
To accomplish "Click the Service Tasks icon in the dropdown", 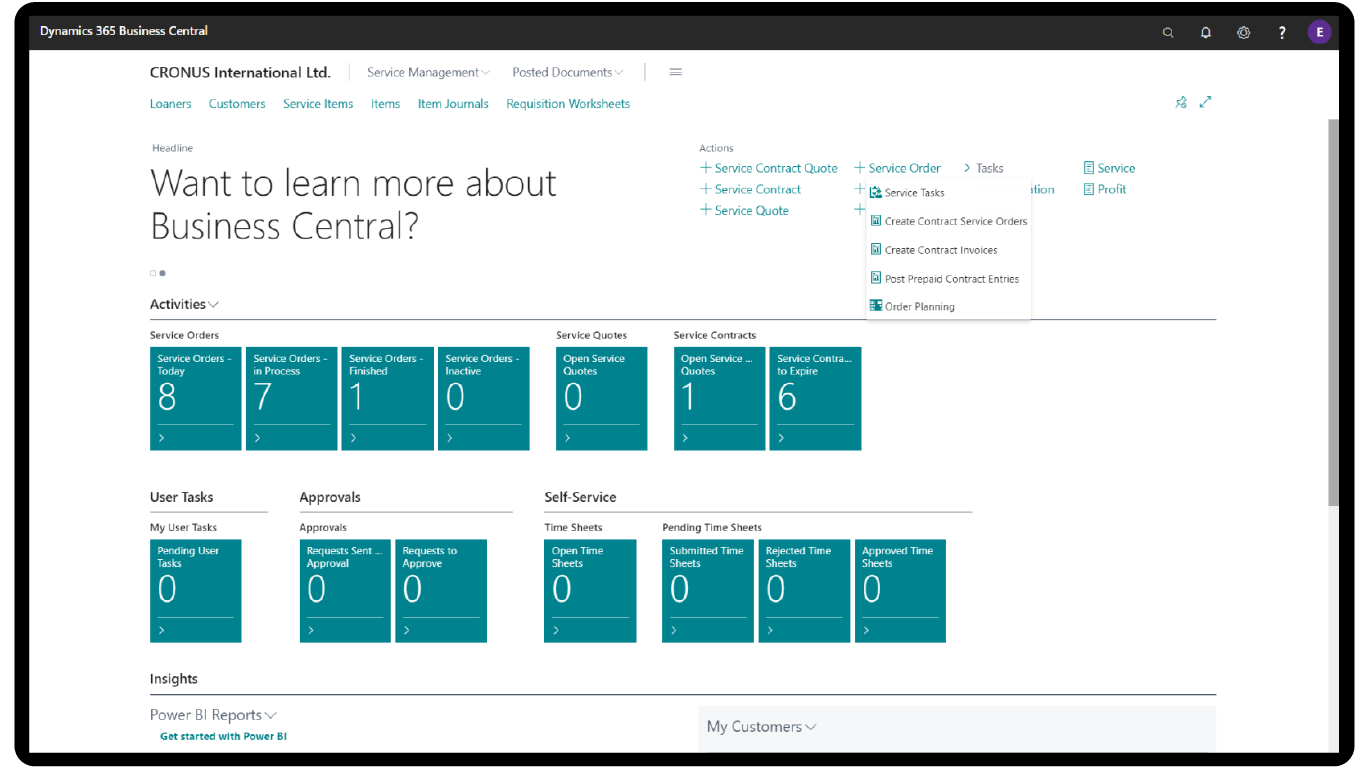I will tap(876, 193).
